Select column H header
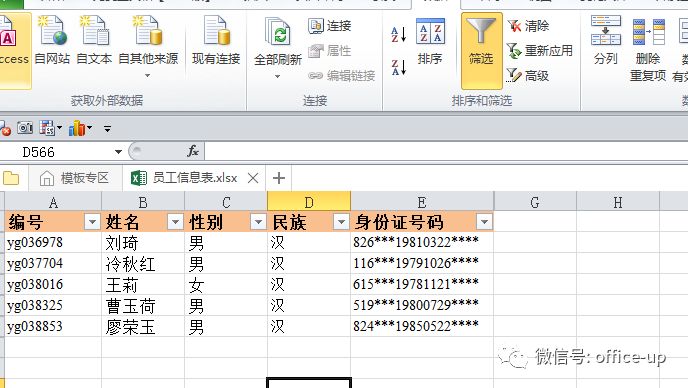Screen dimensions: 688x388 point(618,202)
